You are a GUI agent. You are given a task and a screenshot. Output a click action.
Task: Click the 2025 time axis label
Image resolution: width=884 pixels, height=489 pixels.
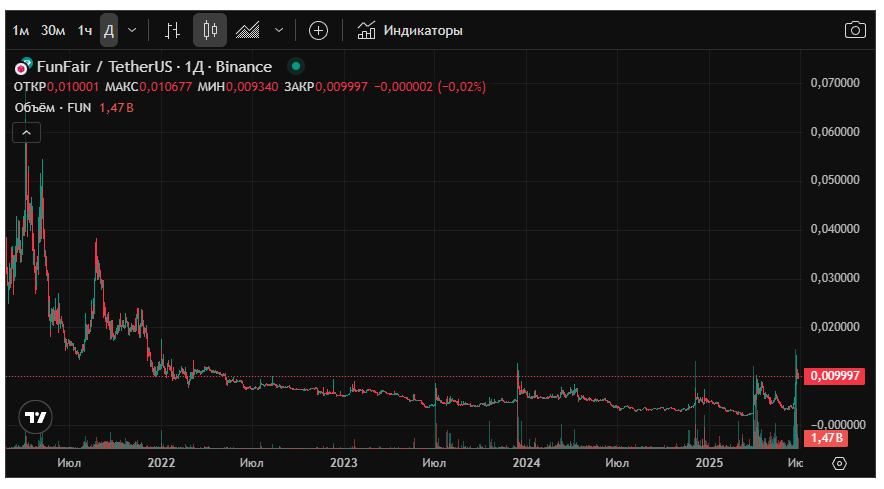point(709,463)
